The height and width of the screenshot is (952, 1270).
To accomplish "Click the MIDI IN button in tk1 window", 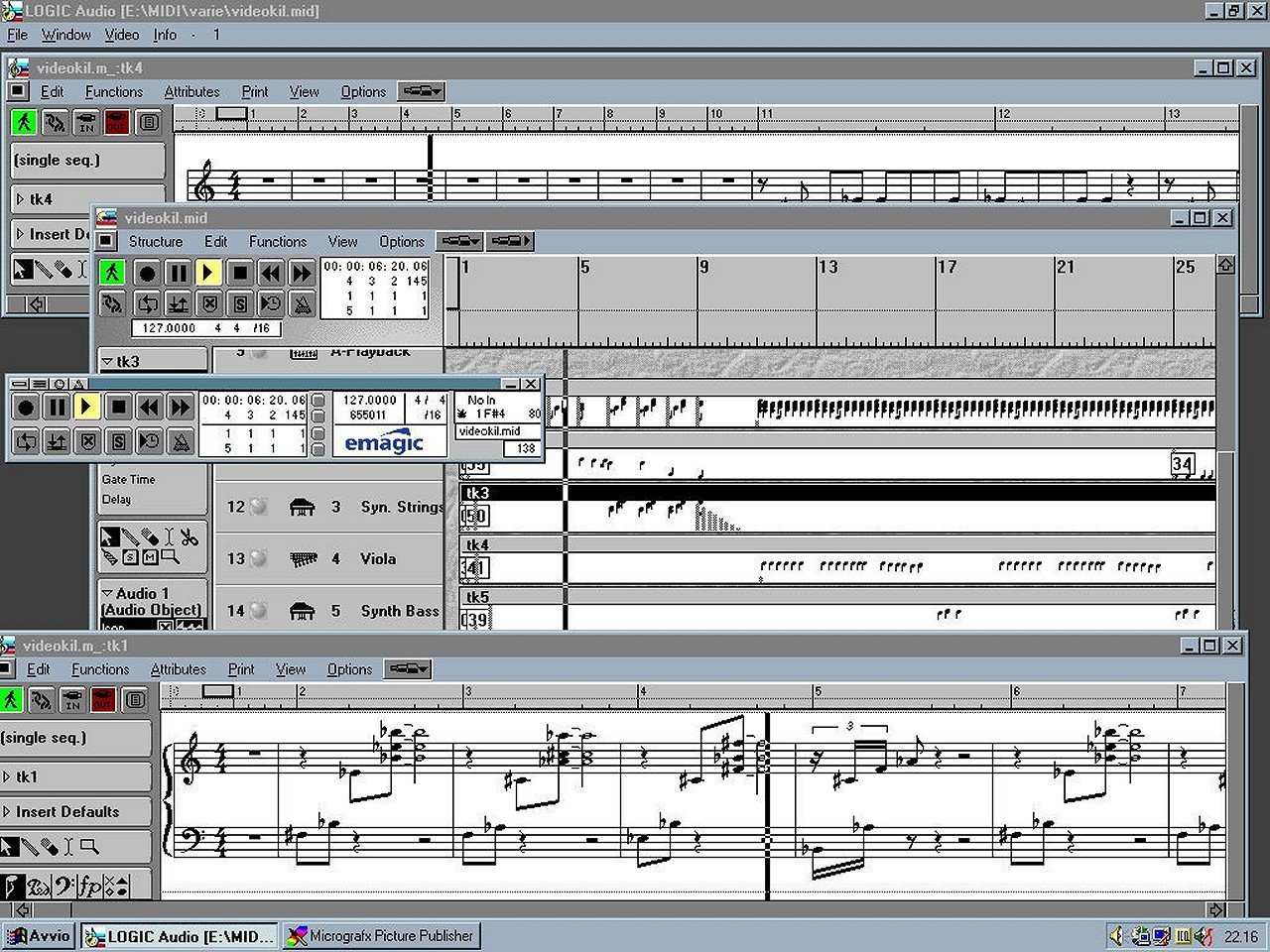I will coord(72,700).
